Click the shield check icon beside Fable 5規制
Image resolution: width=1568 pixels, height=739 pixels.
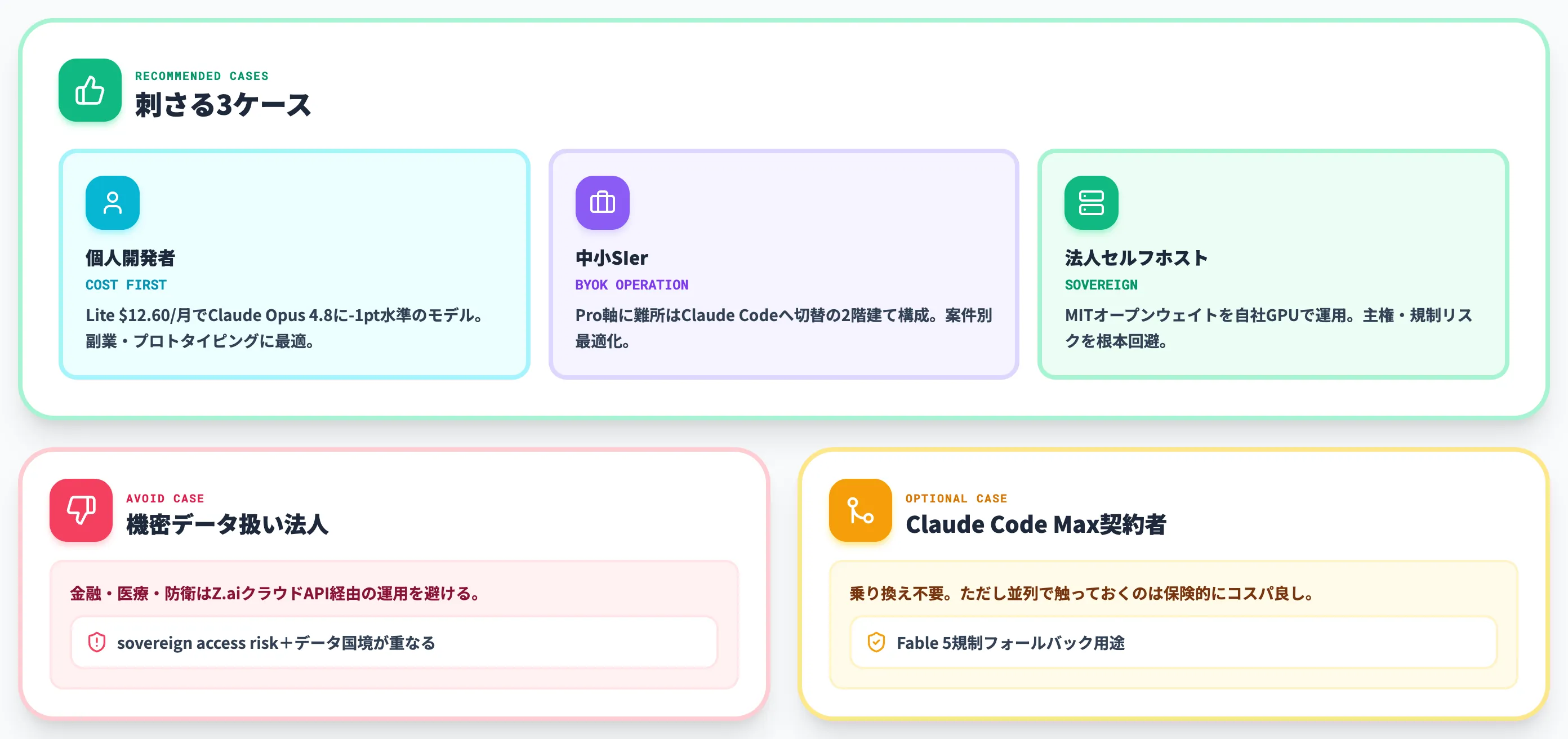(876, 642)
